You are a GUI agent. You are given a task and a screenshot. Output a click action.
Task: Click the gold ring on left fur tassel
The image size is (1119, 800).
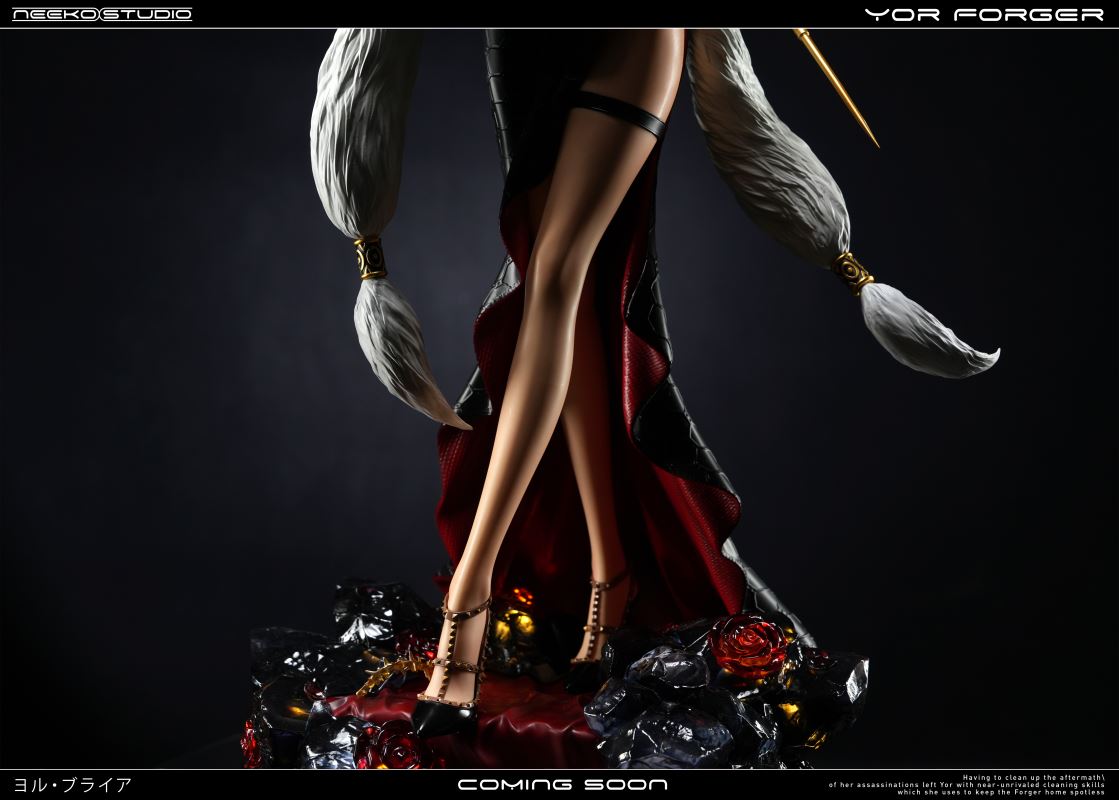click(371, 258)
